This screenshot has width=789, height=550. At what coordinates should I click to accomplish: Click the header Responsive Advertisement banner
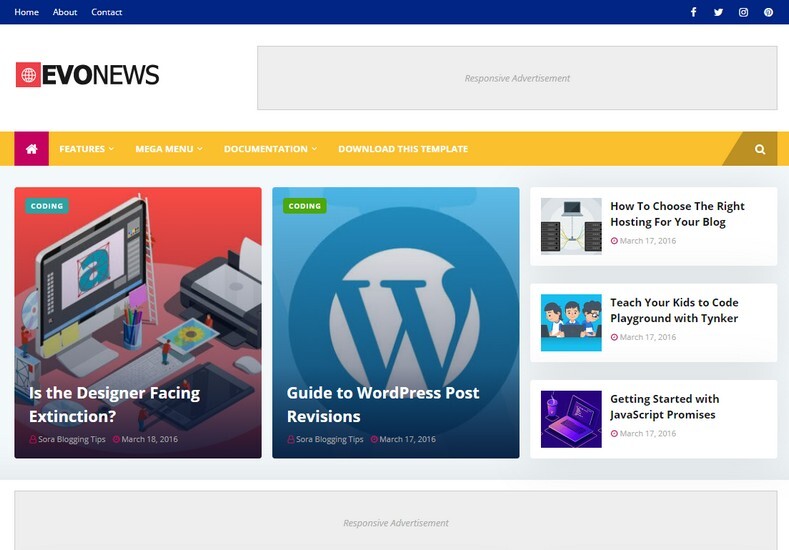point(517,78)
